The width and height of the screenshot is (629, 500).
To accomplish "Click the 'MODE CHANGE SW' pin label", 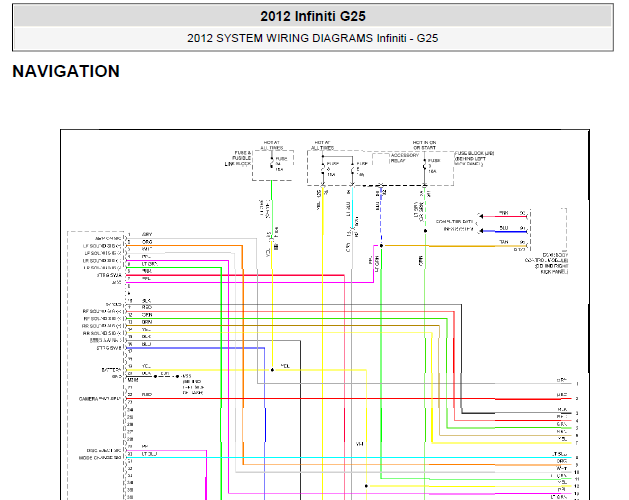I will click(x=100, y=458).
